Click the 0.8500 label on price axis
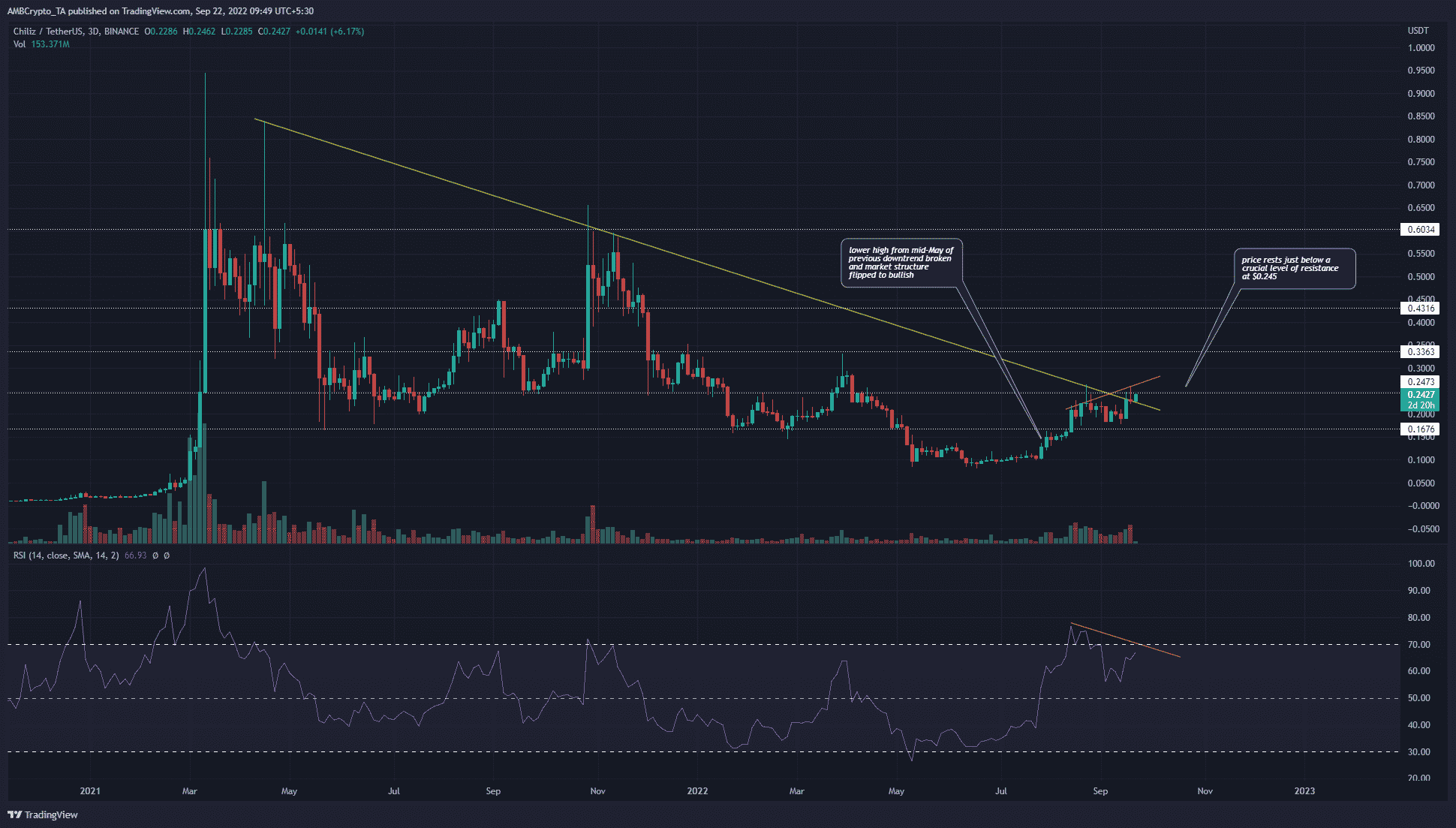The width and height of the screenshot is (1456, 828). (1421, 116)
